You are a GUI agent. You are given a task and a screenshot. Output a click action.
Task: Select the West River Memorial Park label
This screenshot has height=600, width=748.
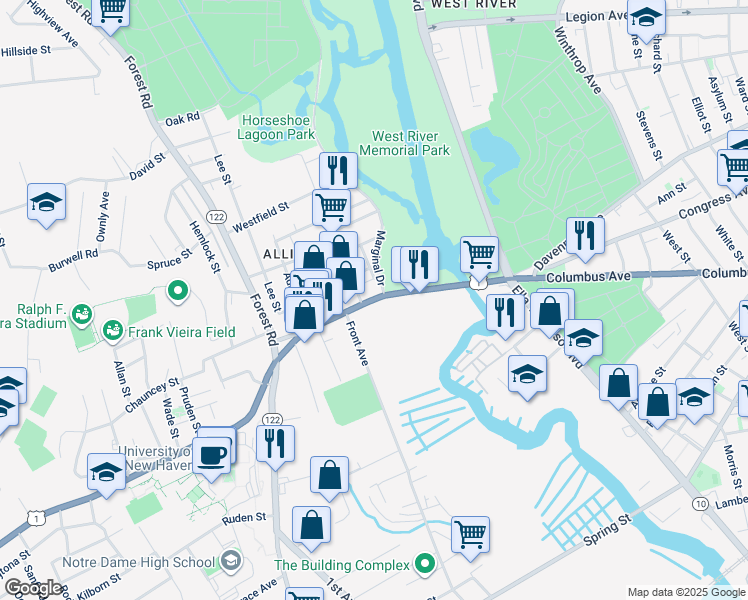[x=405, y=144]
